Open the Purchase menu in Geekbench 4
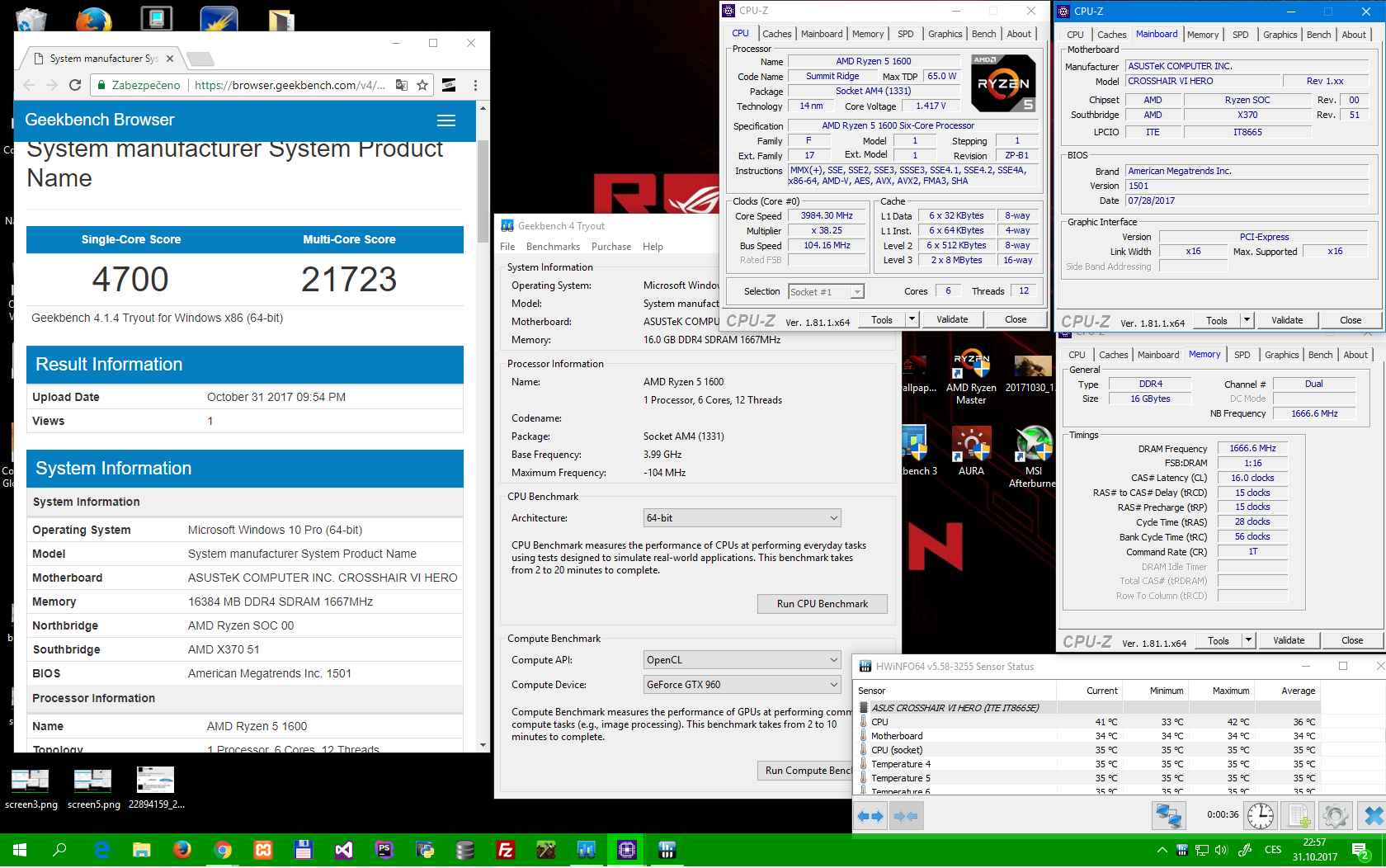 coord(611,247)
